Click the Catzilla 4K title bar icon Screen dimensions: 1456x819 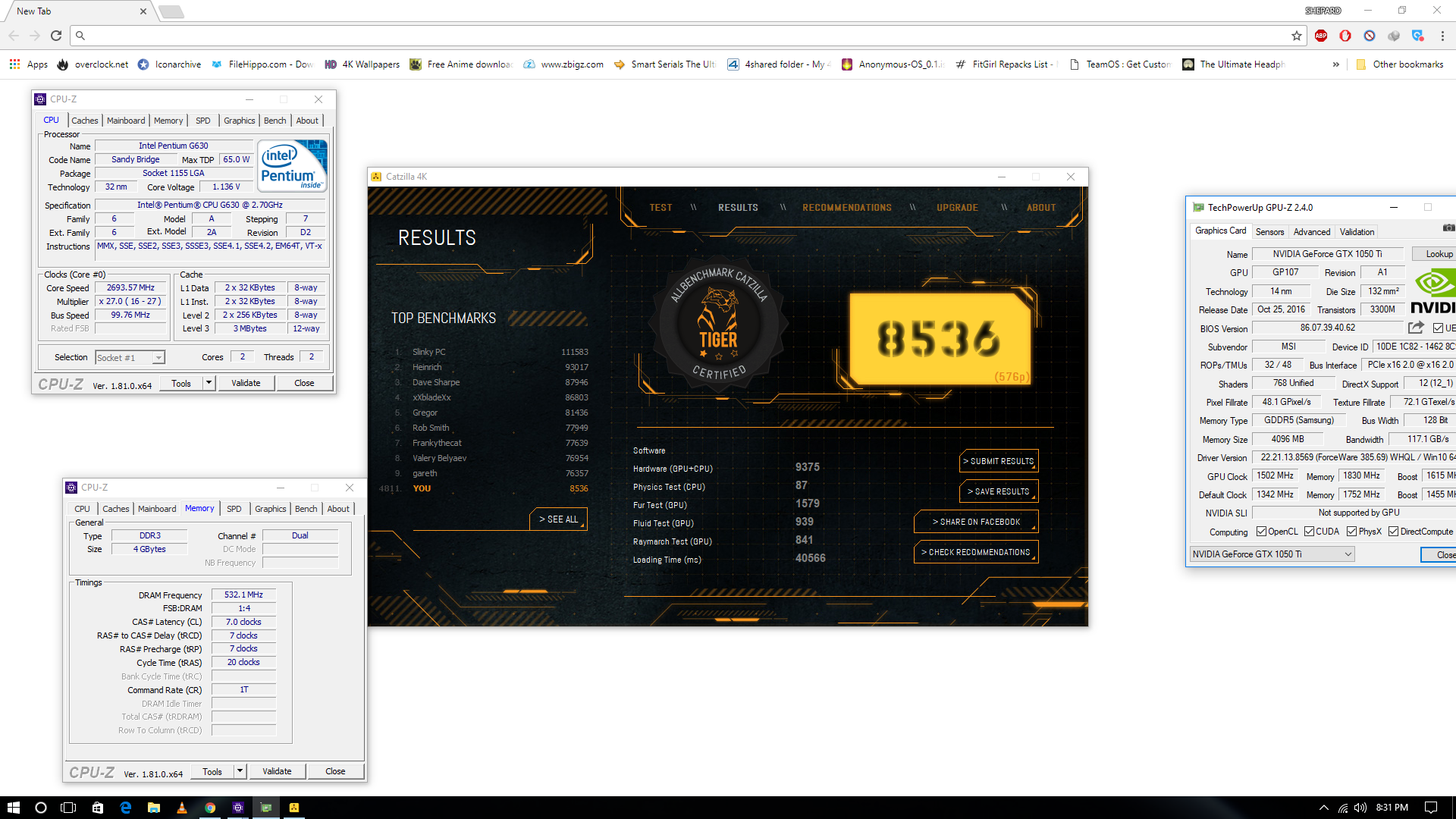pyautogui.click(x=376, y=177)
